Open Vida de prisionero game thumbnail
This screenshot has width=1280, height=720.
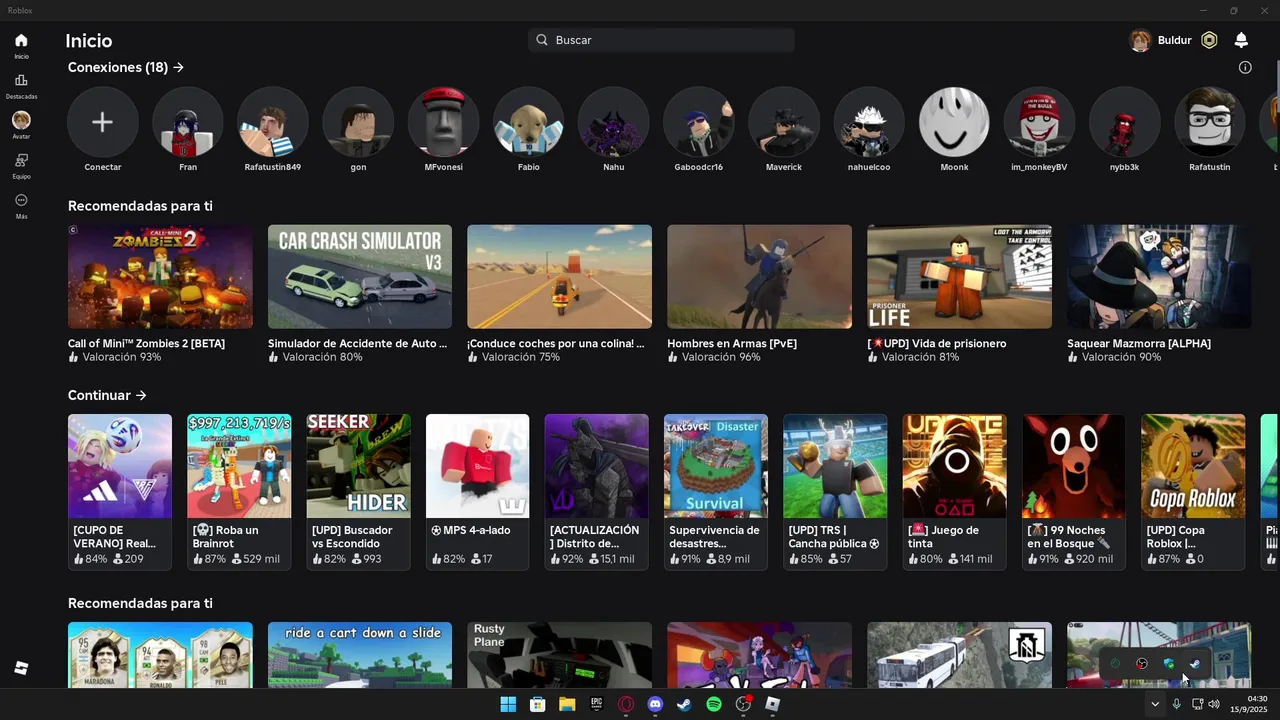coord(960,277)
